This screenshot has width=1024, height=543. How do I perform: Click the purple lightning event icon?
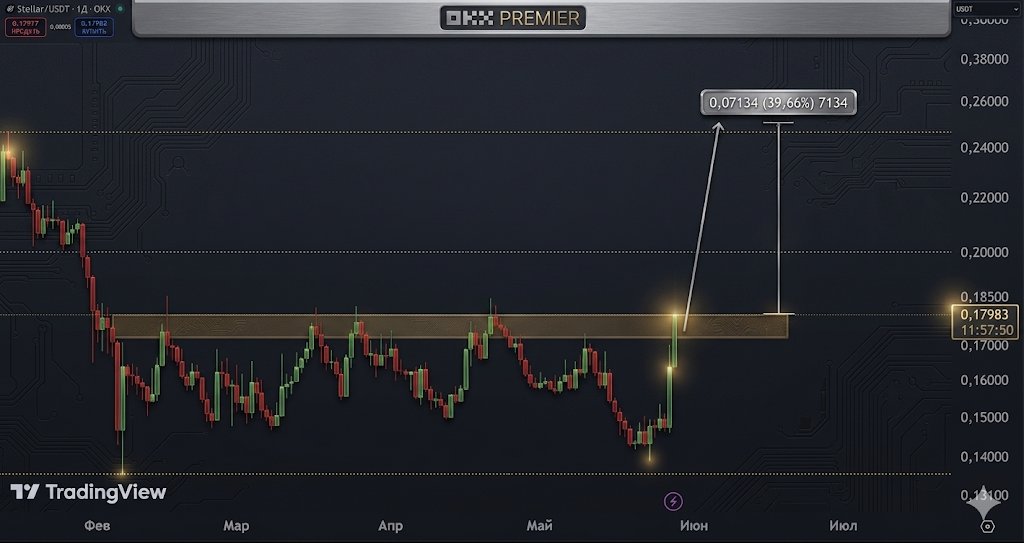[x=673, y=502]
